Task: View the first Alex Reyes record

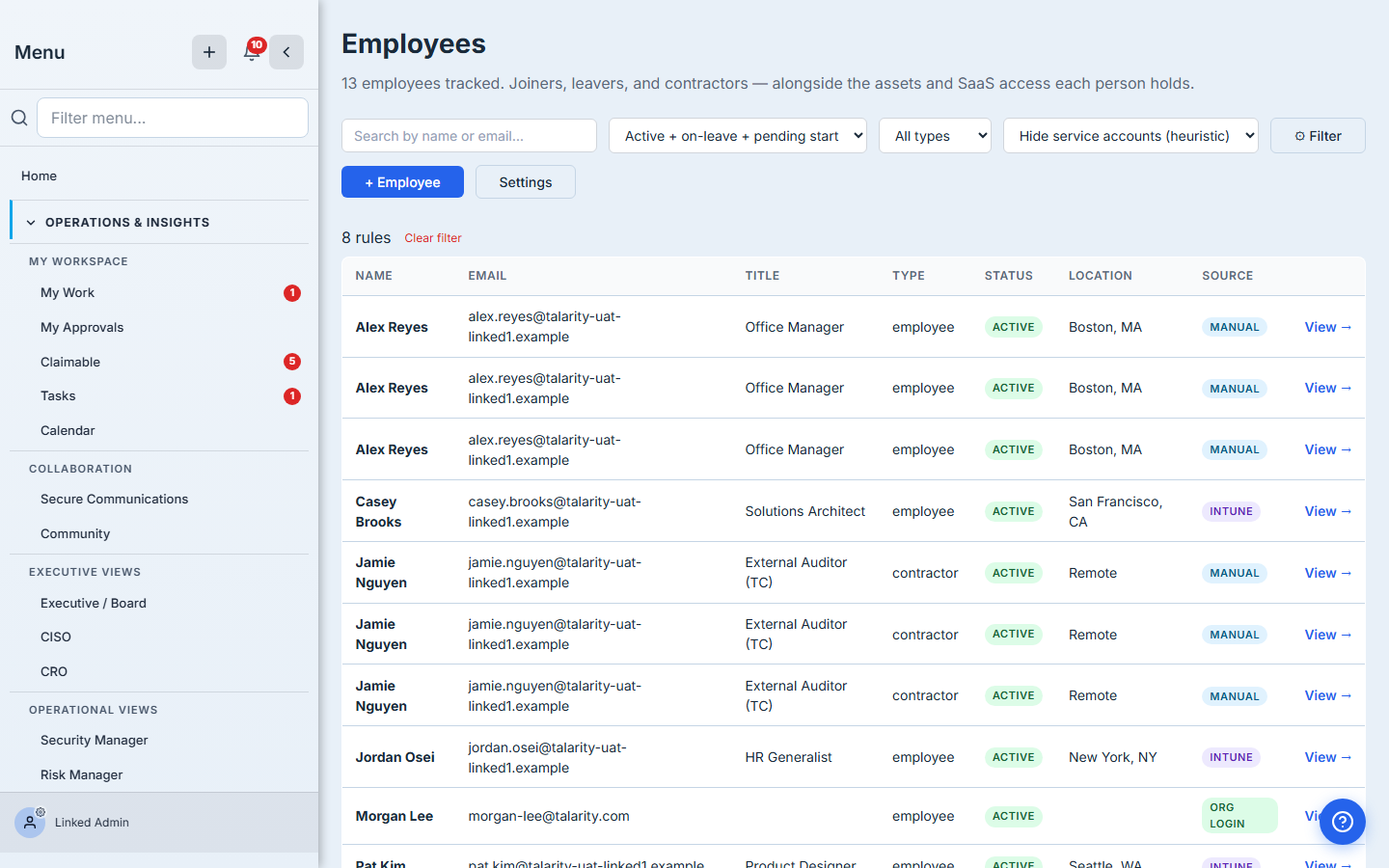Action: click(x=1328, y=327)
